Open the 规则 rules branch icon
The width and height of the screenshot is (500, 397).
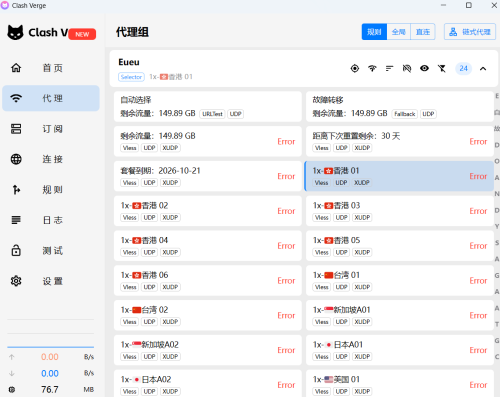pos(16,190)
